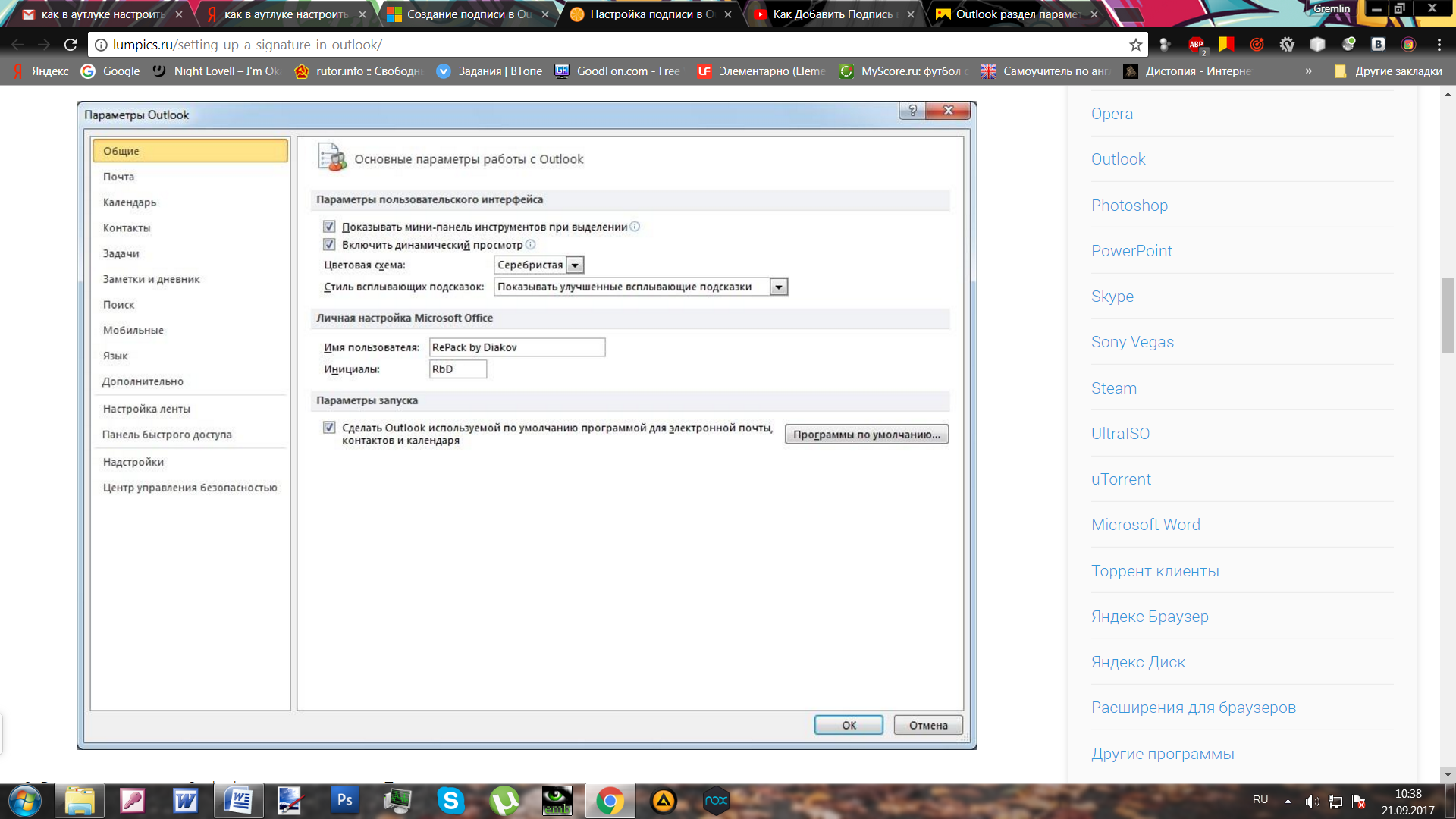This screenshot has width=1456, height=819.
Task: Click the Windows Start button
Action: pos(24,801)
